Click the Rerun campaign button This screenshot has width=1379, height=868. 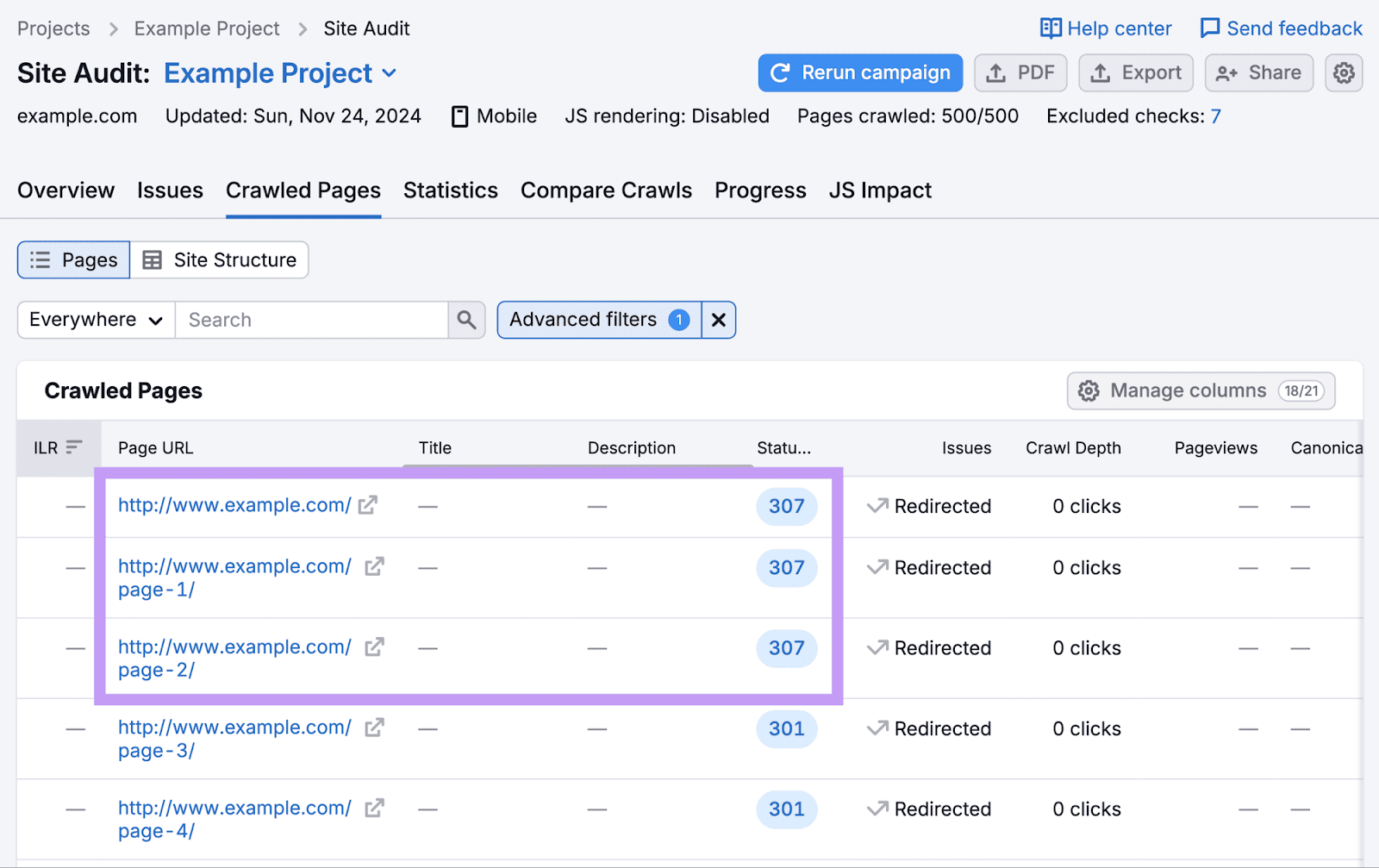point(859,73)
